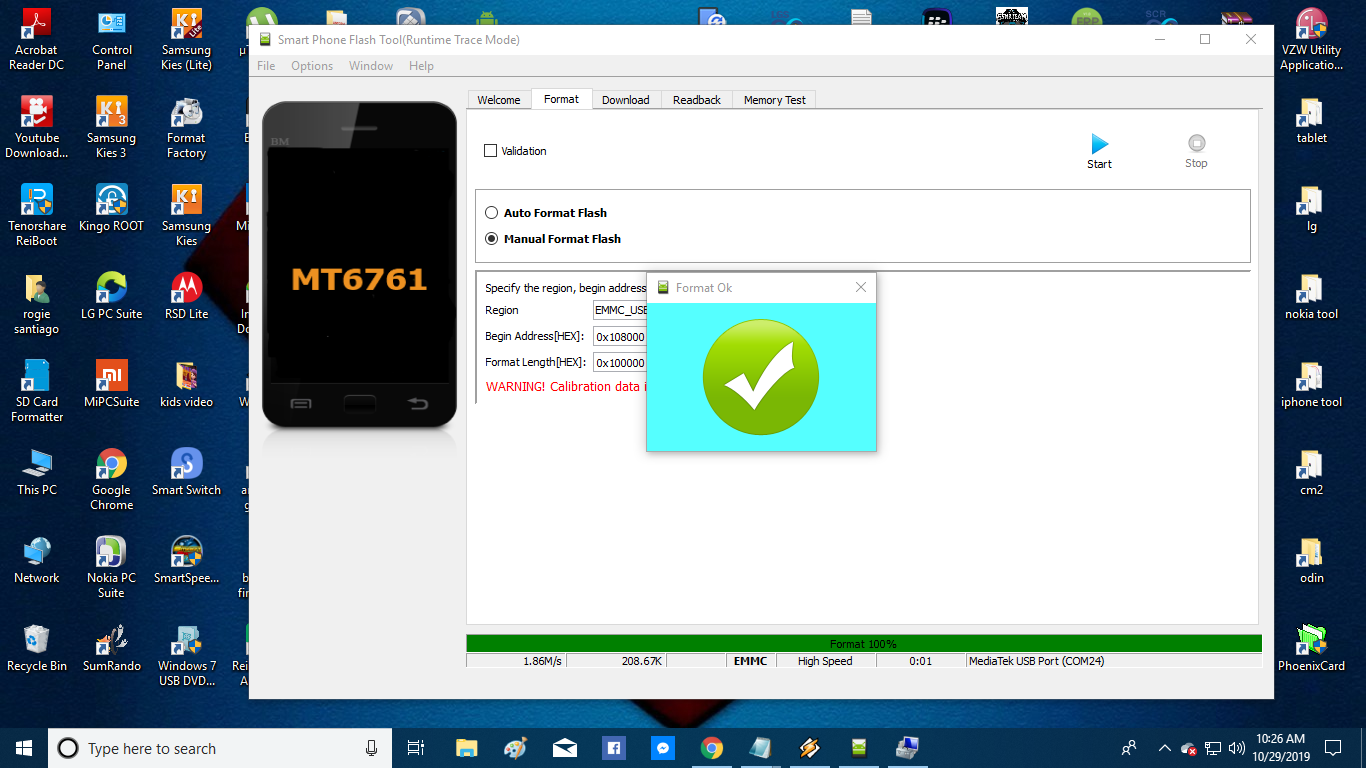This screenshot has width=1366, height=768.
Task: Select Manual Format Flash radio option
Action: pyautogui.click(x=491, y=239)
